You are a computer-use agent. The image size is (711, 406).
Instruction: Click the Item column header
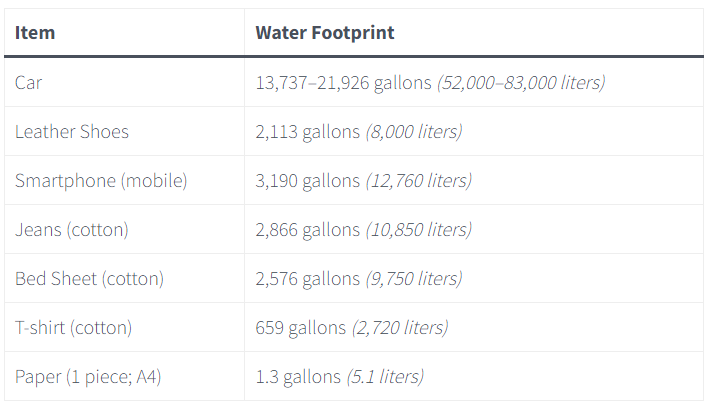[x=35, y=33]
